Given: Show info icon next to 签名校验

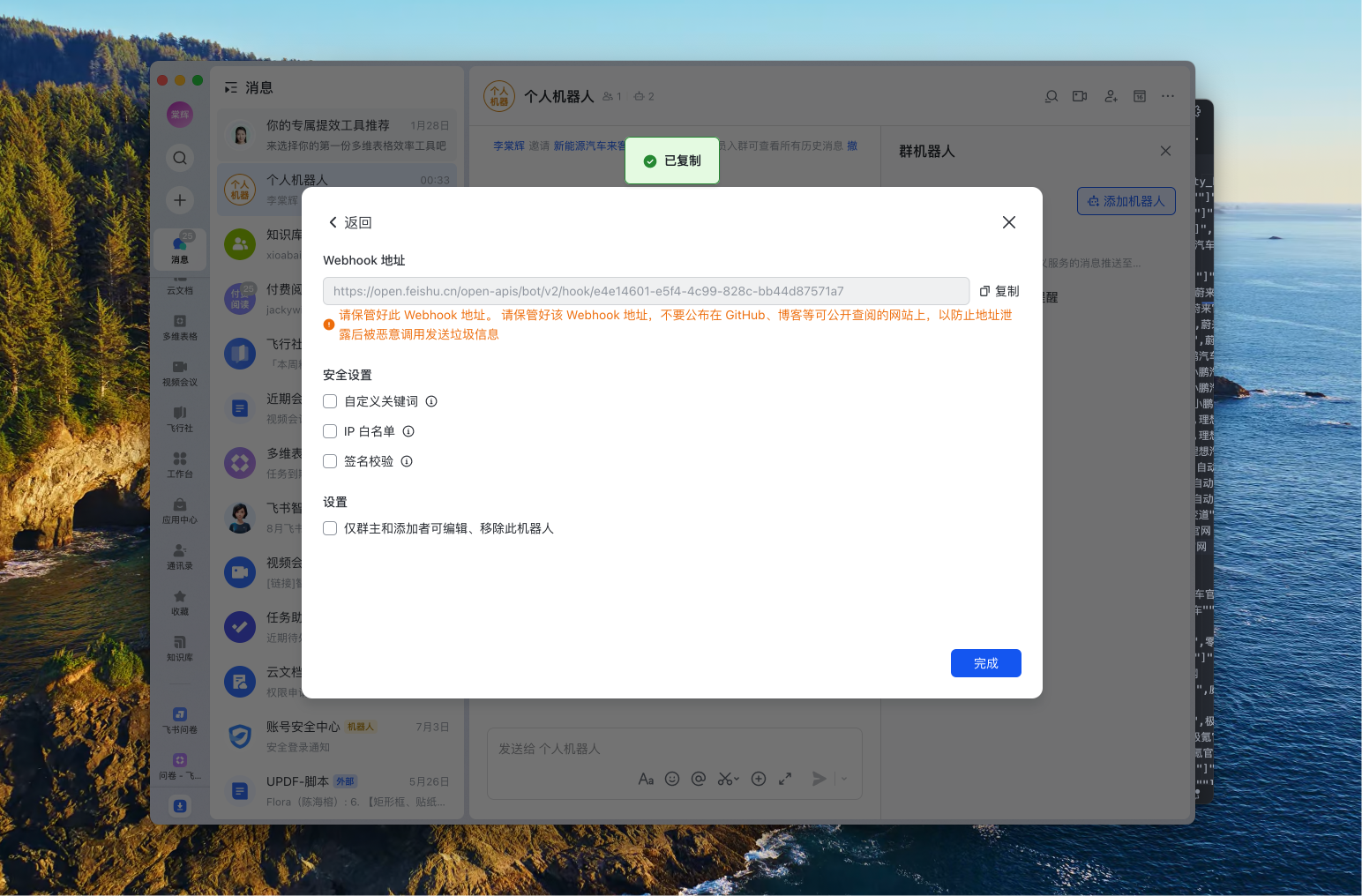Looking at the screenshot, I should 407,461.
